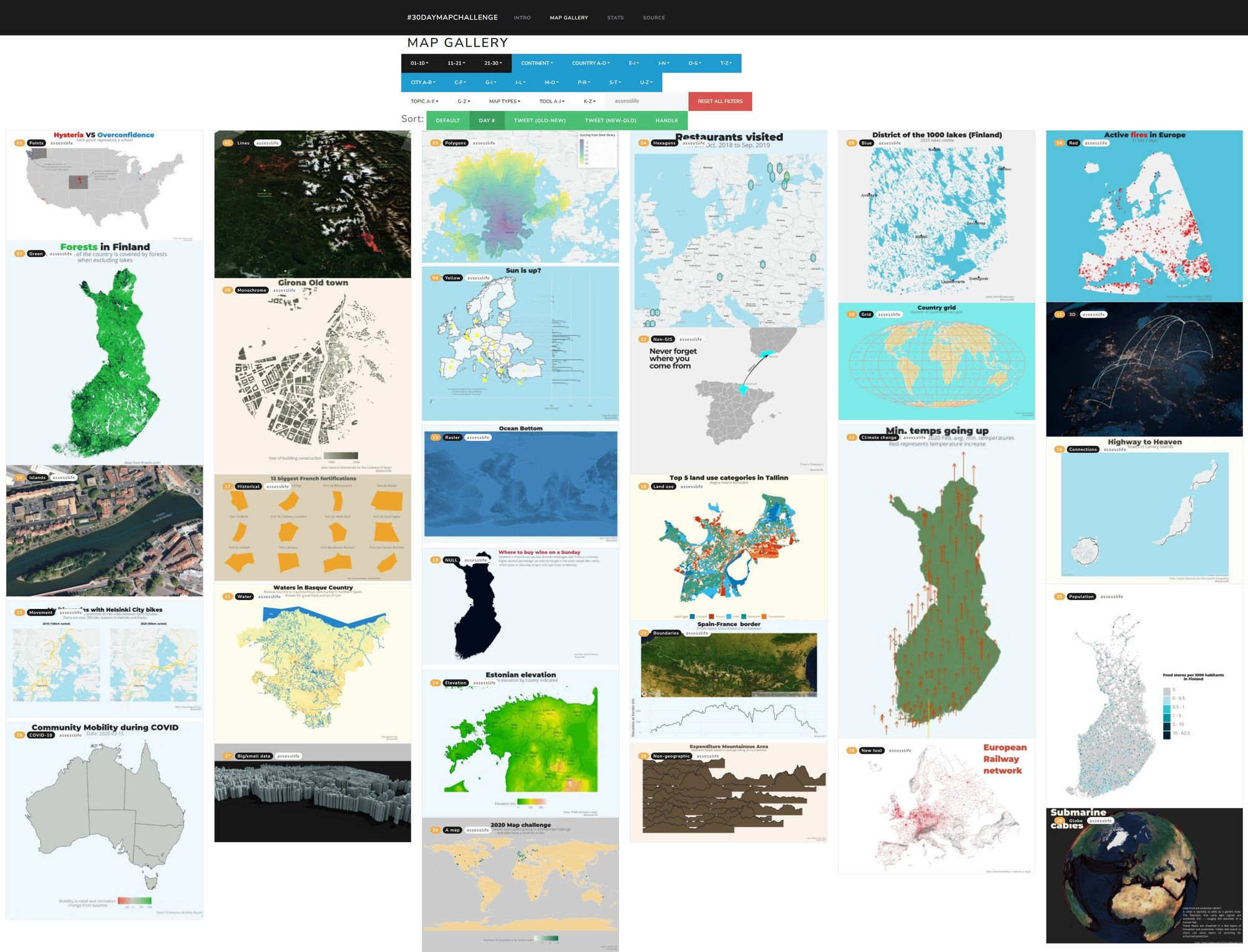1248x952 pixels.
Task: Click the assesslife handle on Estonian elevation
Action: click(x=484, y=682)
